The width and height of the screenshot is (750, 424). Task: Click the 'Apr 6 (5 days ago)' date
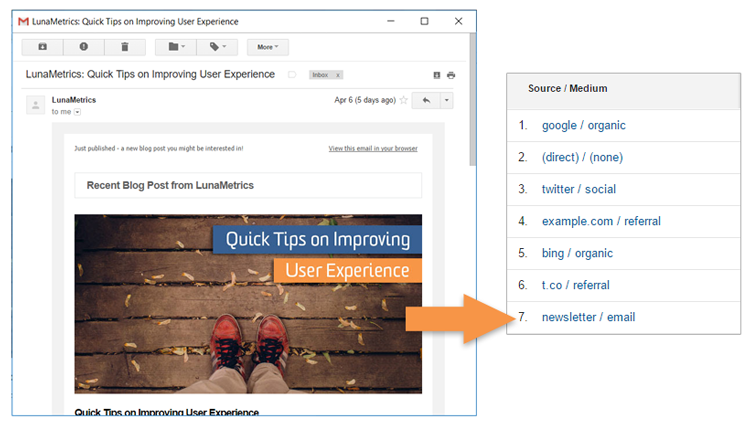365,100
